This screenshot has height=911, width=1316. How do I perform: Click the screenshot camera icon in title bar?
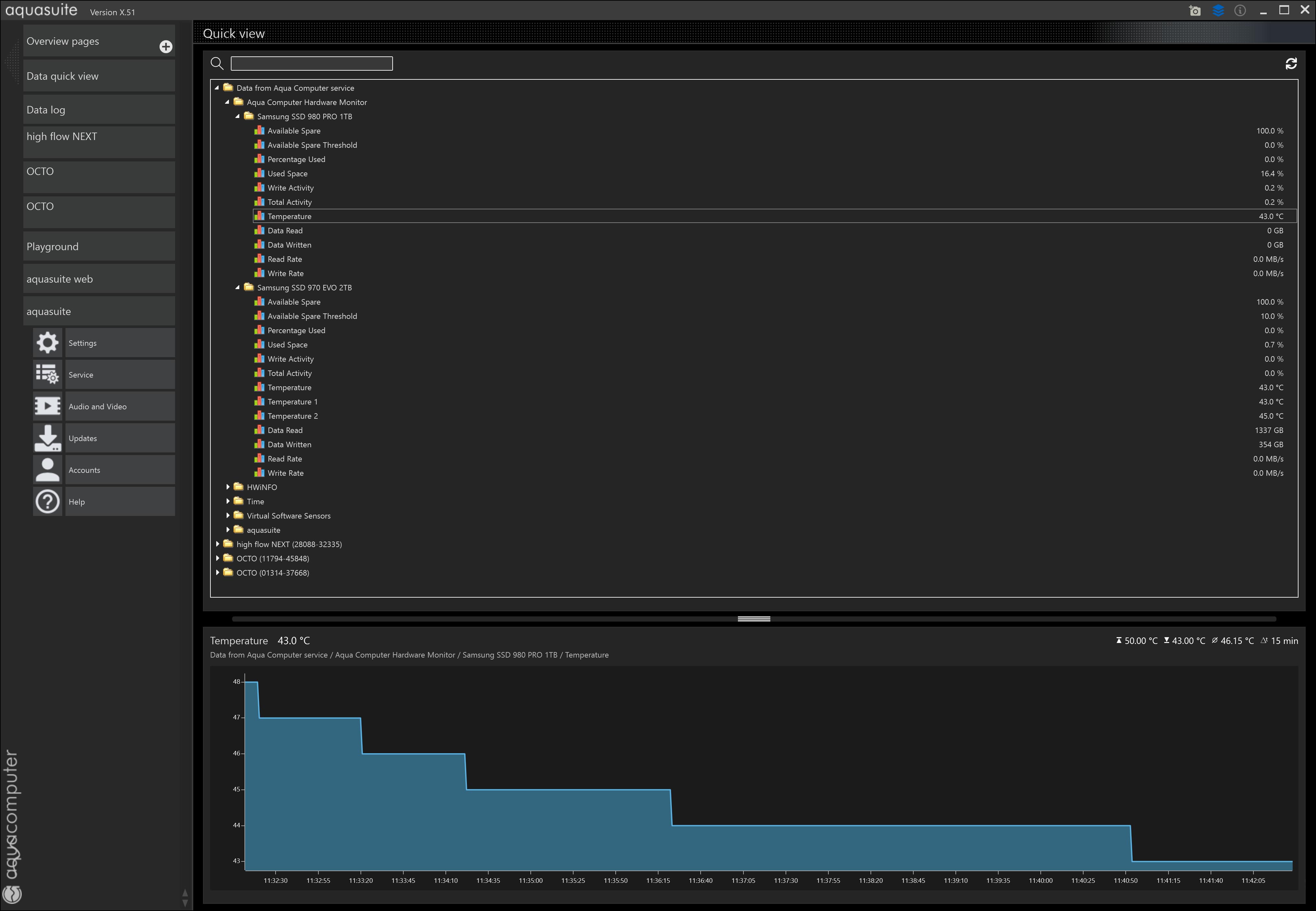(x=1194, y=11)
